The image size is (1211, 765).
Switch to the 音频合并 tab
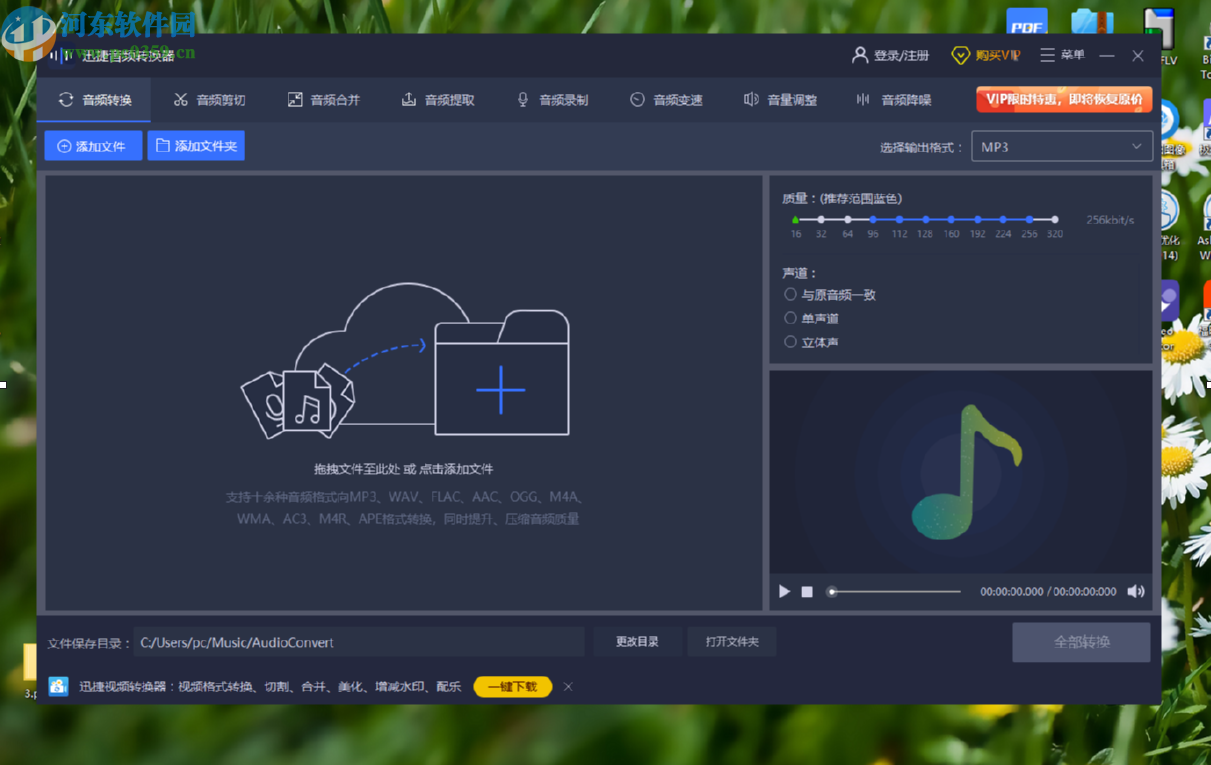[x=323, y=100]
